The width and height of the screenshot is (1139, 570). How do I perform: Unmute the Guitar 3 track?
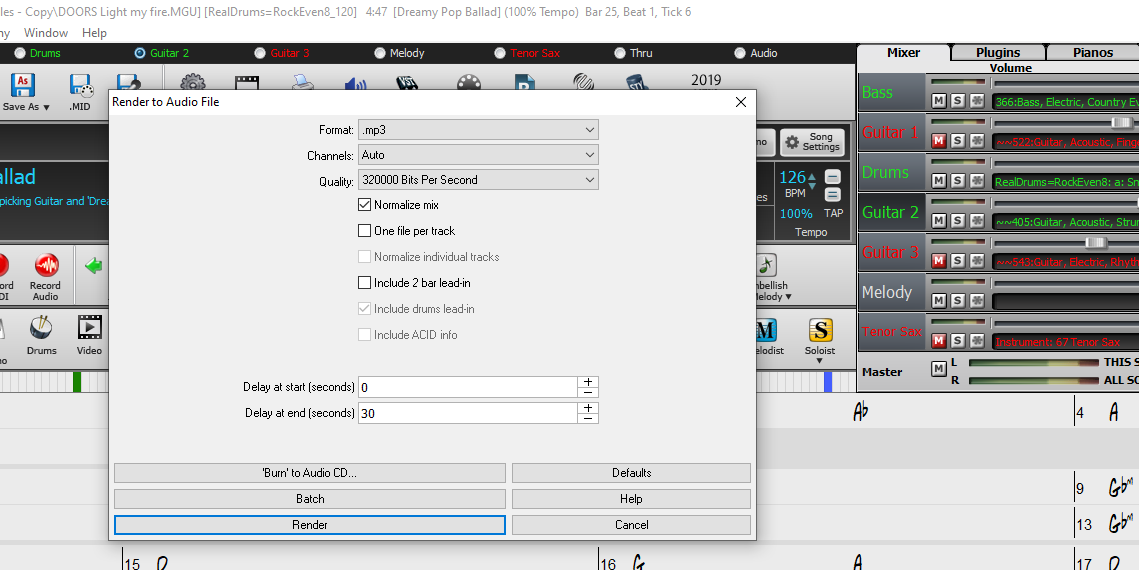tap(939, 260)
